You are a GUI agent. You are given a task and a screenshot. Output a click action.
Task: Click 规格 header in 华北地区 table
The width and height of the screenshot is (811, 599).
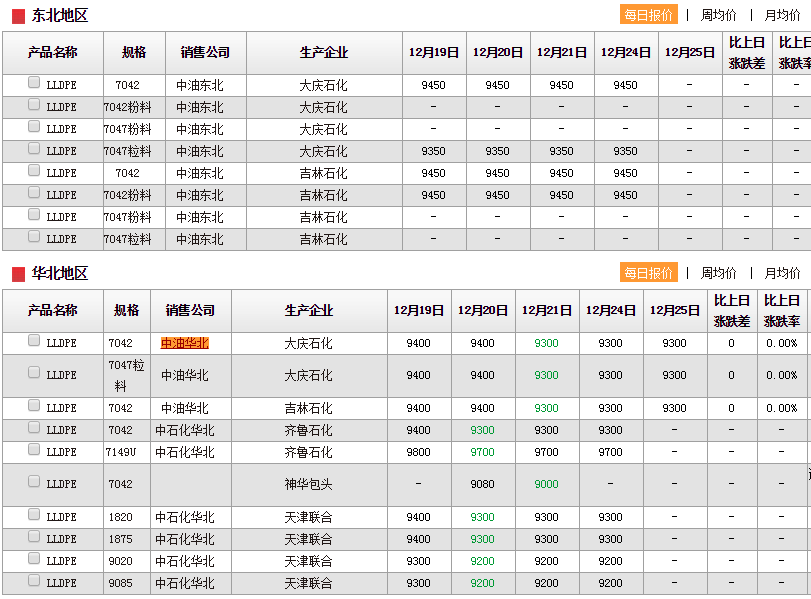pos(127,310)
